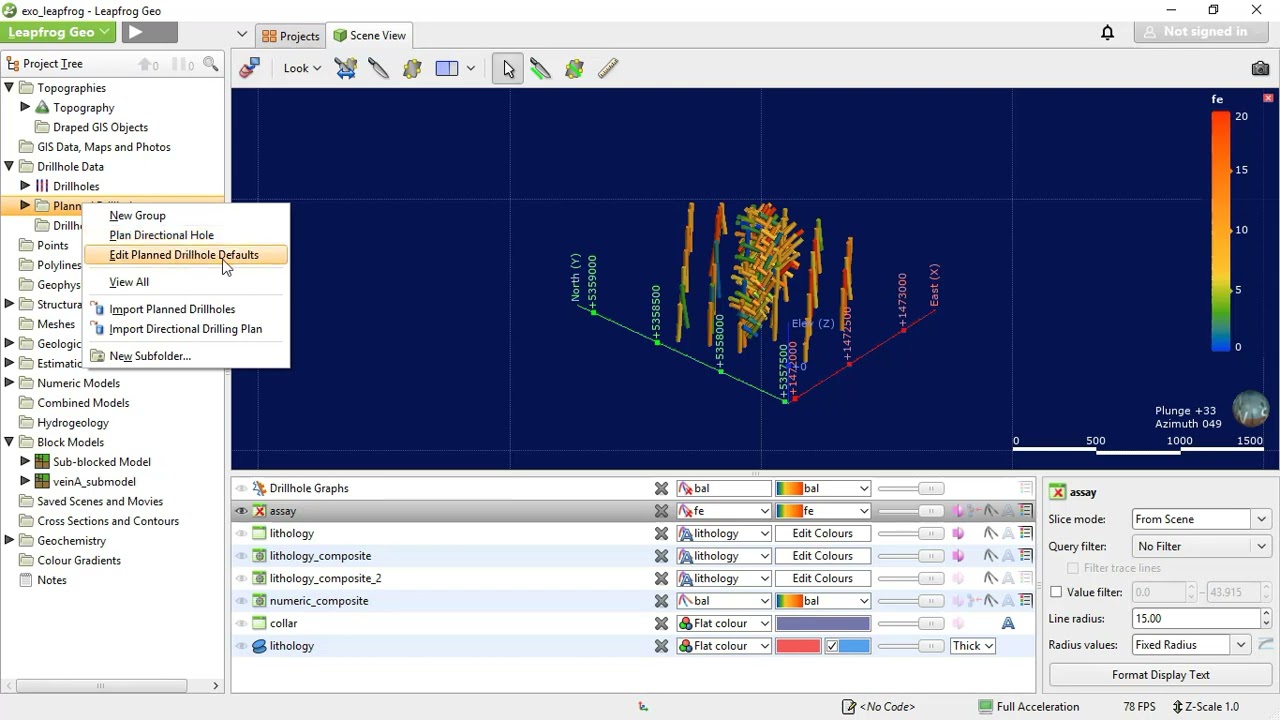Click the Project Tree search magnifier

click(x=210, y=64)
